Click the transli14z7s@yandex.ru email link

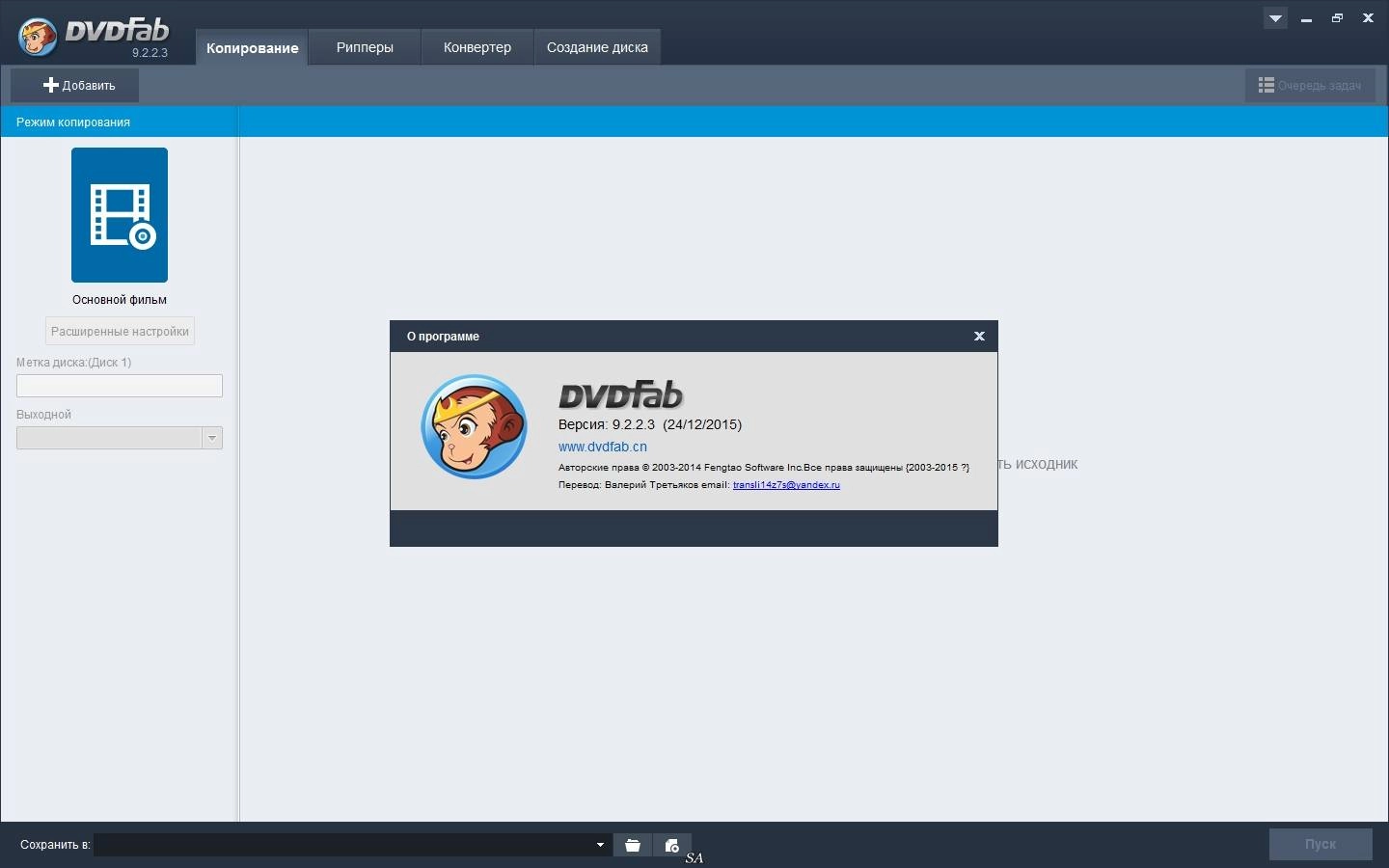click(x=786, y=485)
